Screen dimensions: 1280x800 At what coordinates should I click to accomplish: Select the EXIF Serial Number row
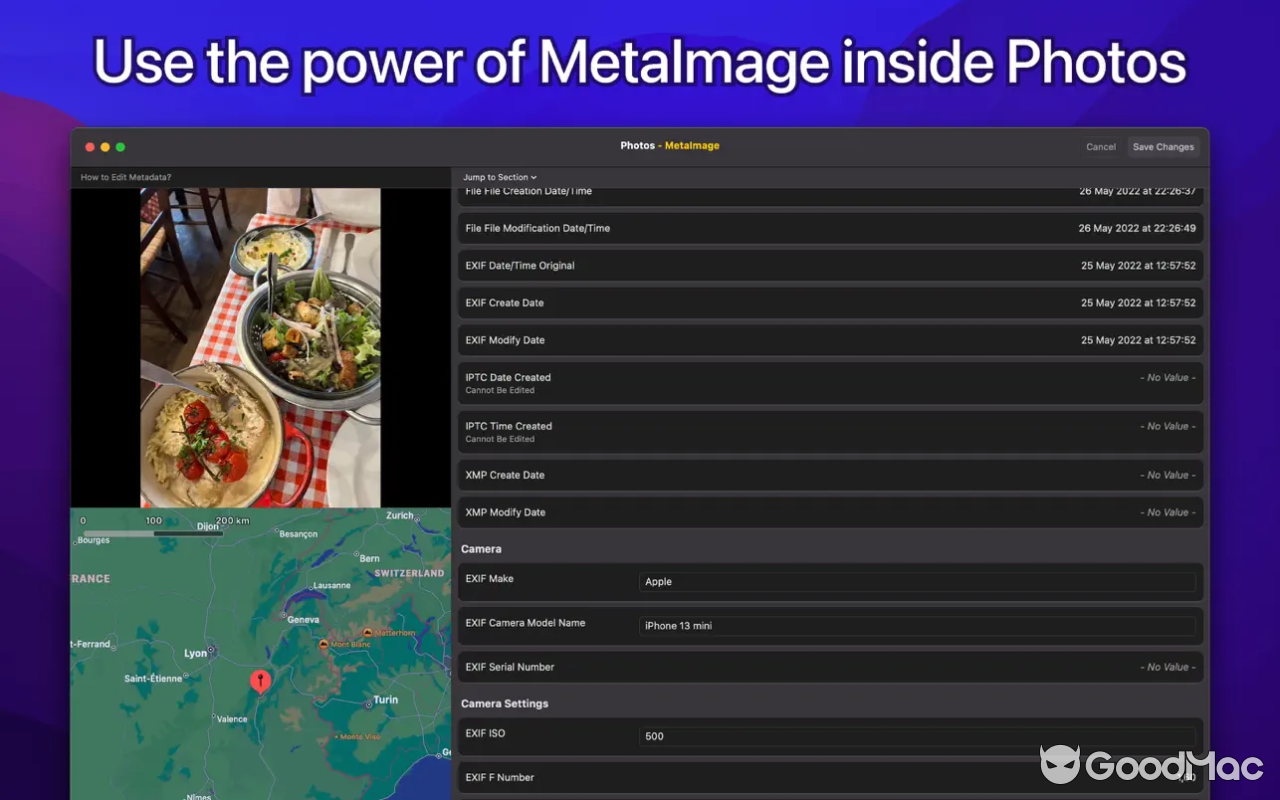[830, 667]
